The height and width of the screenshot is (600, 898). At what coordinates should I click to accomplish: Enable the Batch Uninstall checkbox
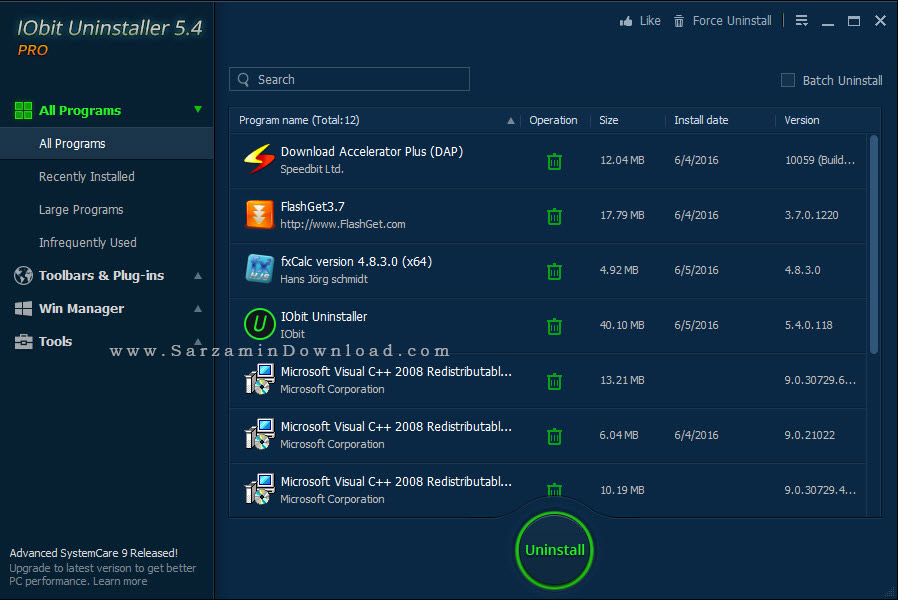pyautogui.click(x=788, y=80)
